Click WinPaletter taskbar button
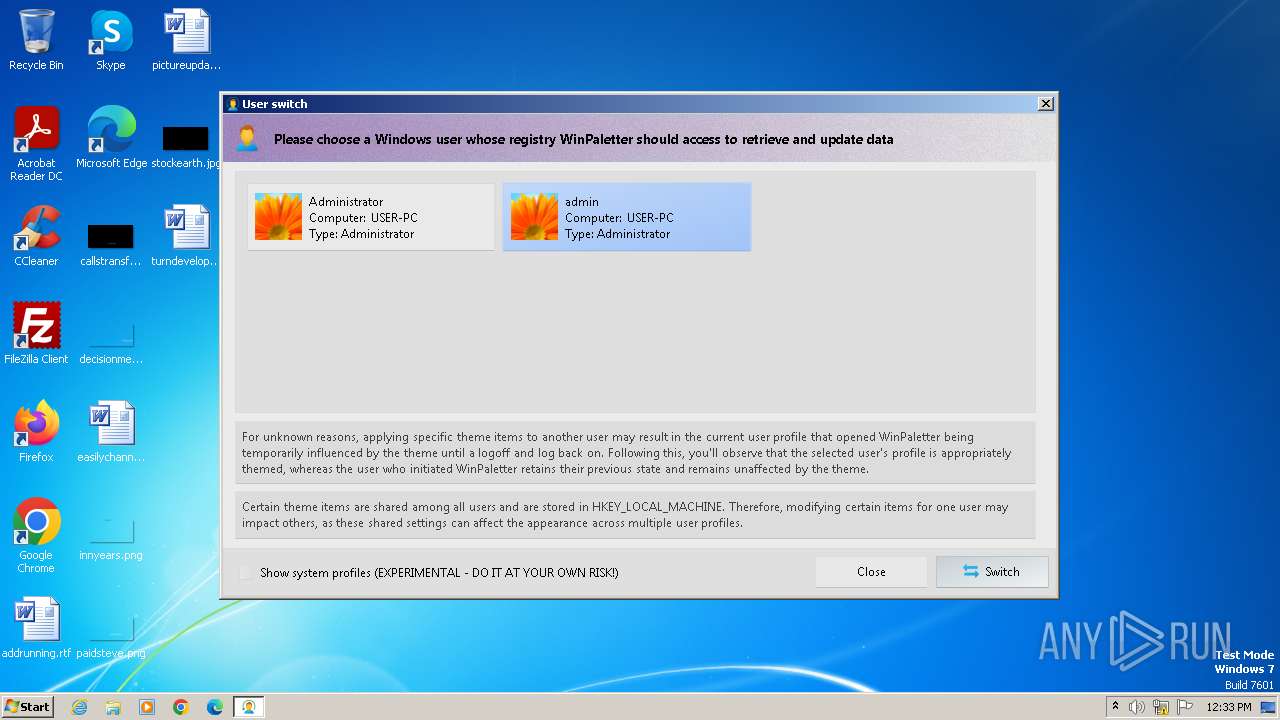Screen dimensions: 1280x720 pyautogui.click(x=249, y=707)
